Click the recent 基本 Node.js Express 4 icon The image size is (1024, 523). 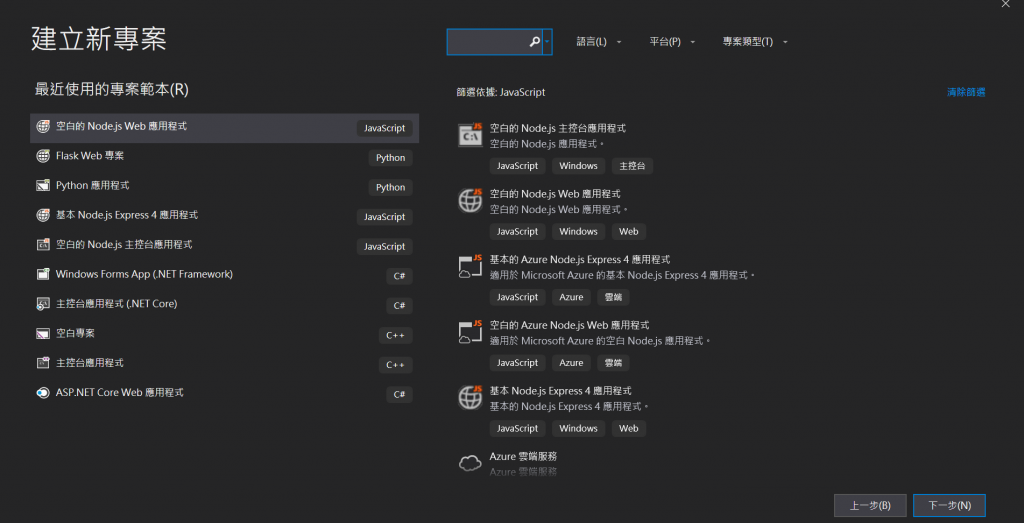click(43, 215)
